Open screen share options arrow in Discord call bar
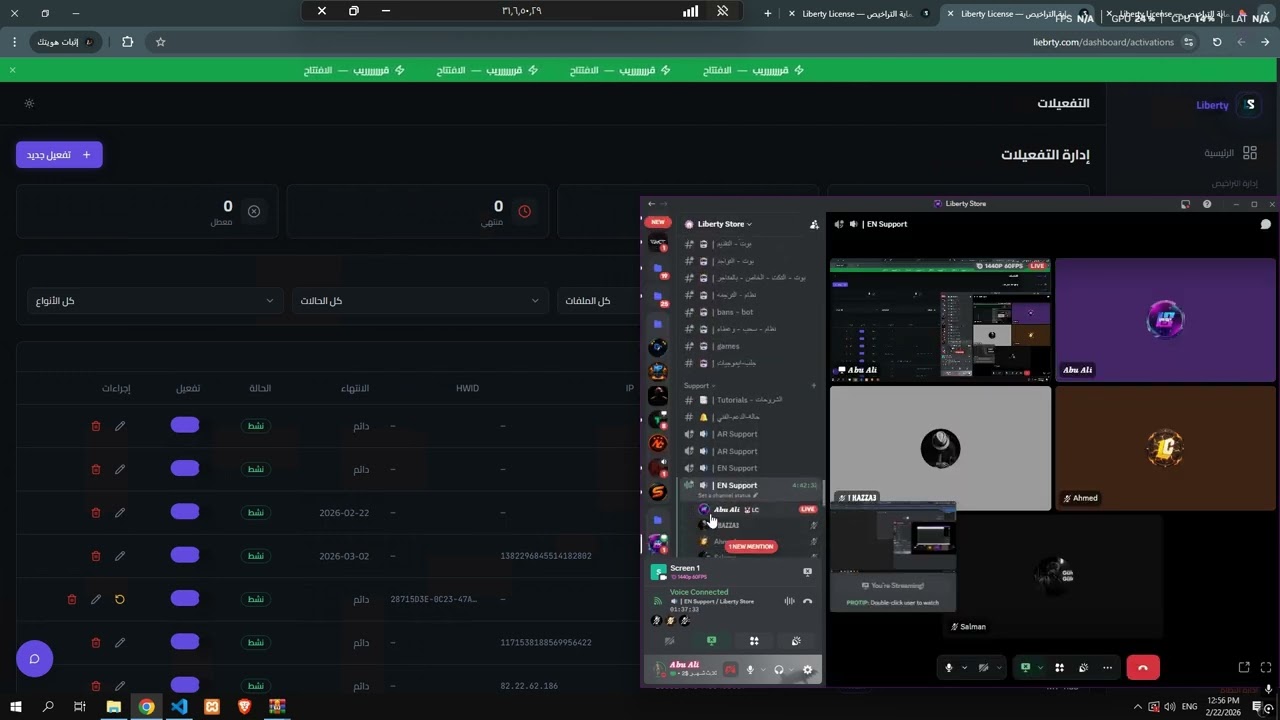The image size is (1280, 720). point(1040,667)
